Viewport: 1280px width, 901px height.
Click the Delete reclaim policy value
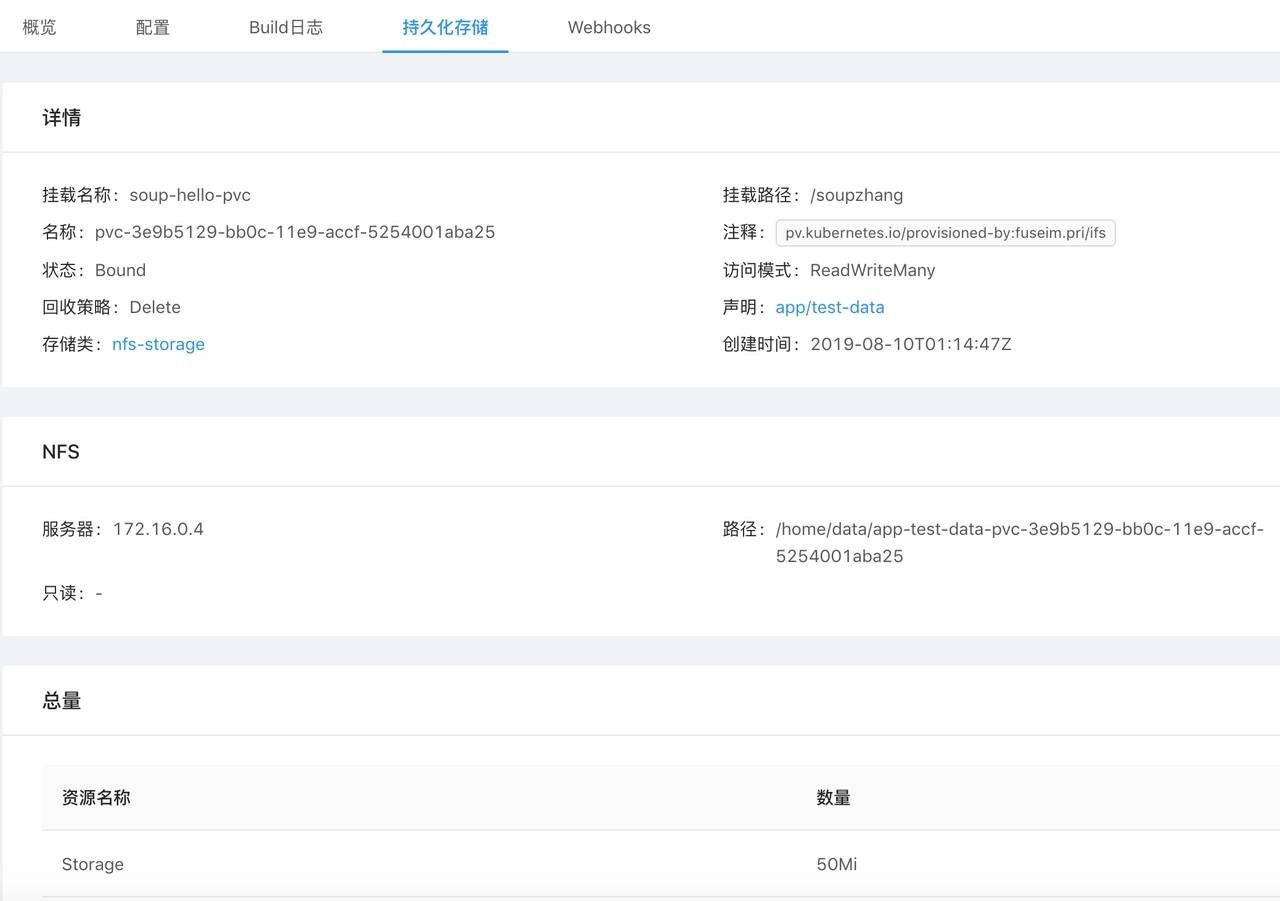(155, 307)
